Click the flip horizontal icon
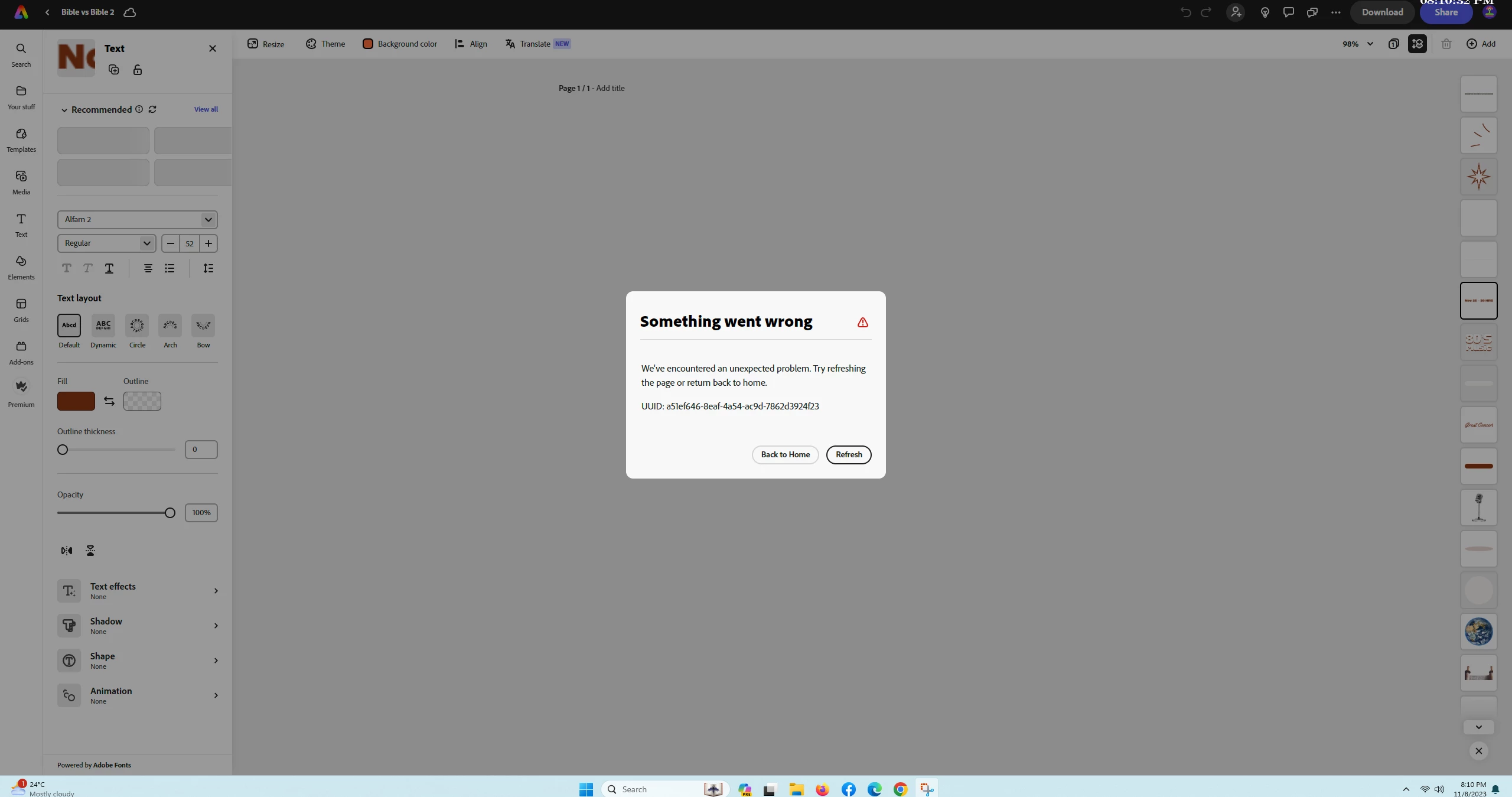 point(67,551)
